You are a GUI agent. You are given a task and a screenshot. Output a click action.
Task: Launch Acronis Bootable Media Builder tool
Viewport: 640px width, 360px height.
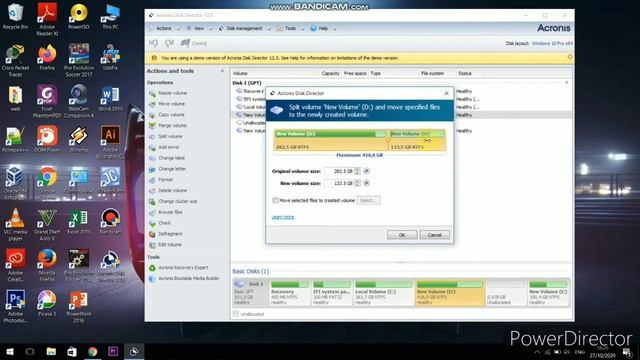pyautogui.click(x=189, y=278)
